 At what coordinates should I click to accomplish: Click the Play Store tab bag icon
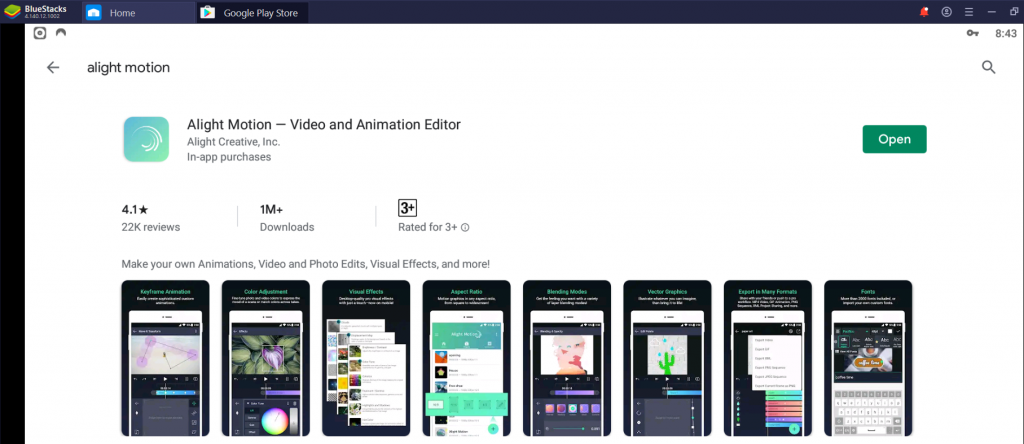click(x=208, y=12)
